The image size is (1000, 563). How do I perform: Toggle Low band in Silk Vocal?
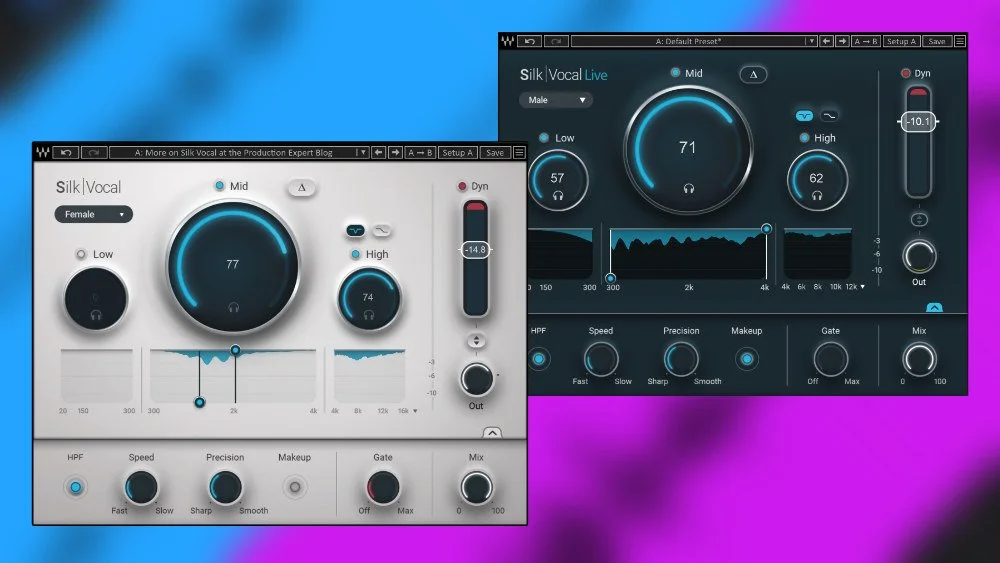81,254
